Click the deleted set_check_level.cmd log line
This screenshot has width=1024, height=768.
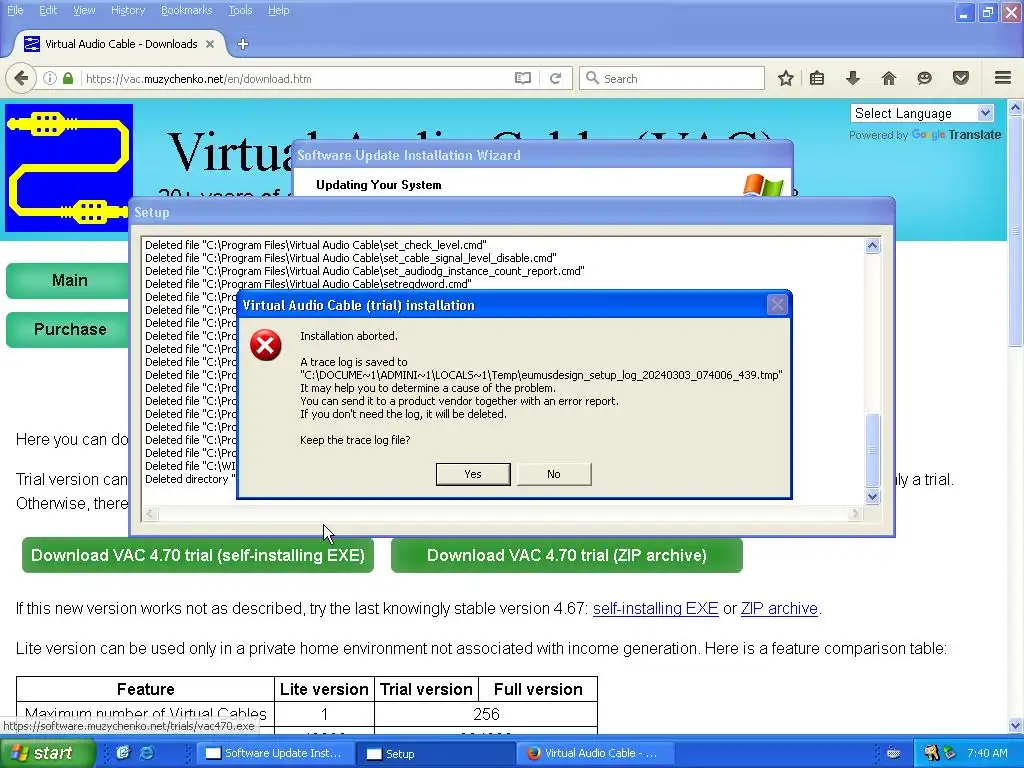pyautogui.click(x=315, y=245)
